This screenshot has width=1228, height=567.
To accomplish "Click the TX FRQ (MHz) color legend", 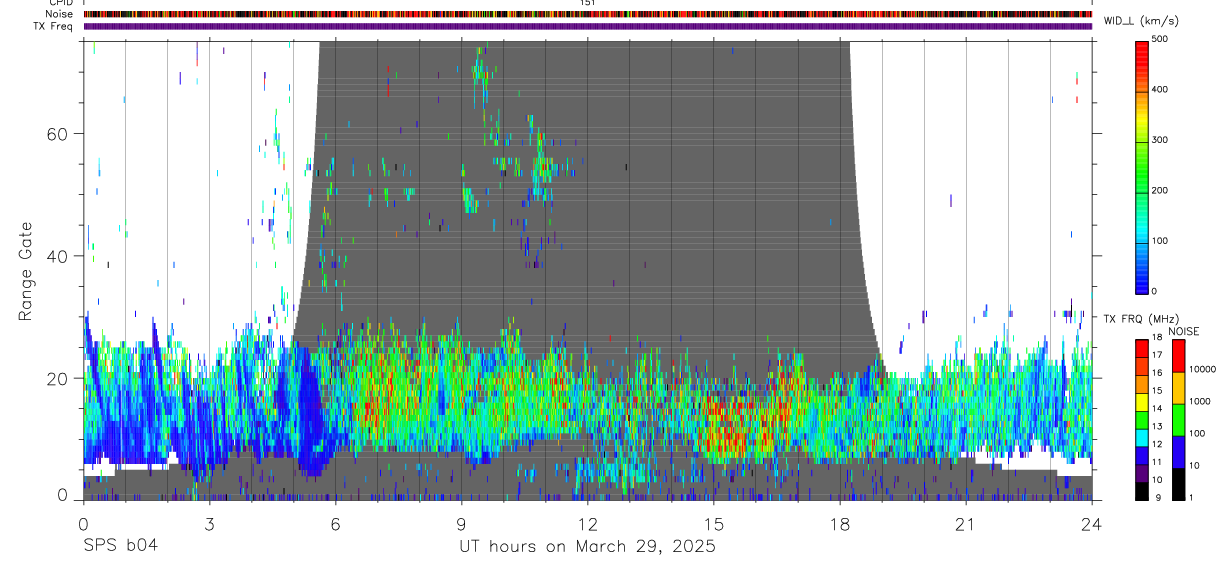I will 1142,420.
